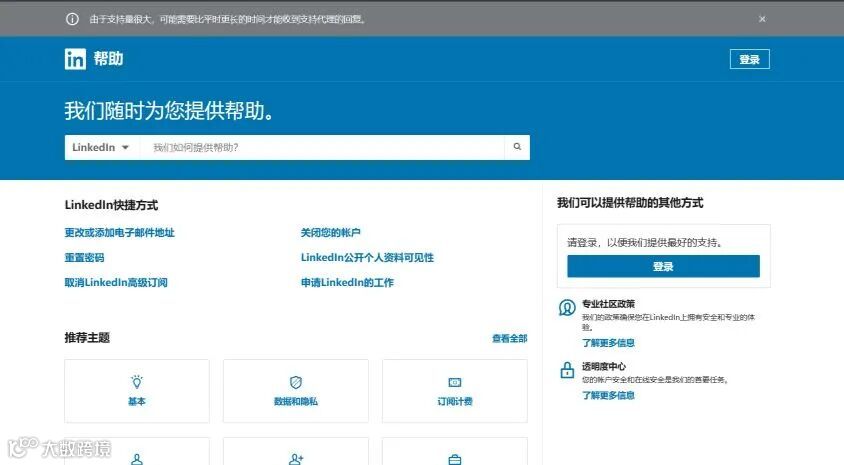The image size is (844, 465).
Task: Open the 更改或添加电子邮件地址 link
Action: (x=119, y=232)
